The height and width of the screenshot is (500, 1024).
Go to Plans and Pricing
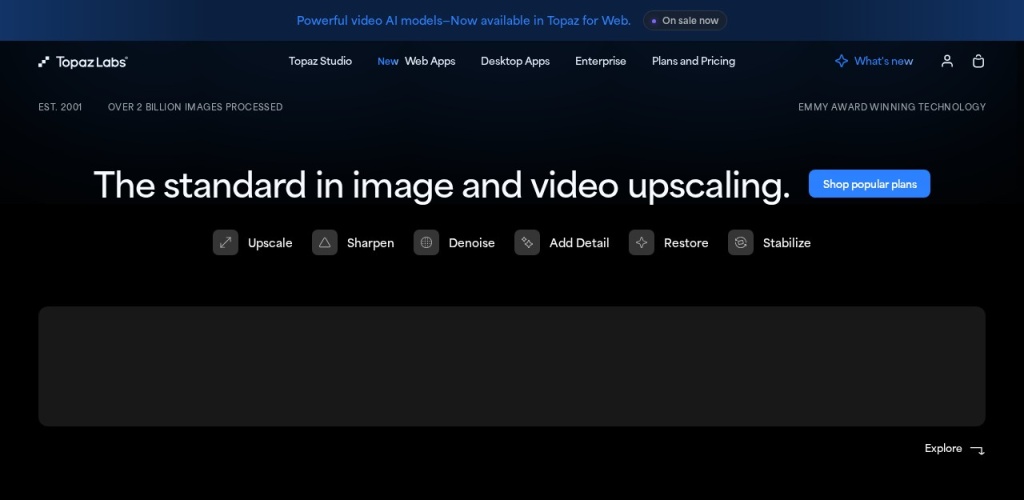[694, 61]
